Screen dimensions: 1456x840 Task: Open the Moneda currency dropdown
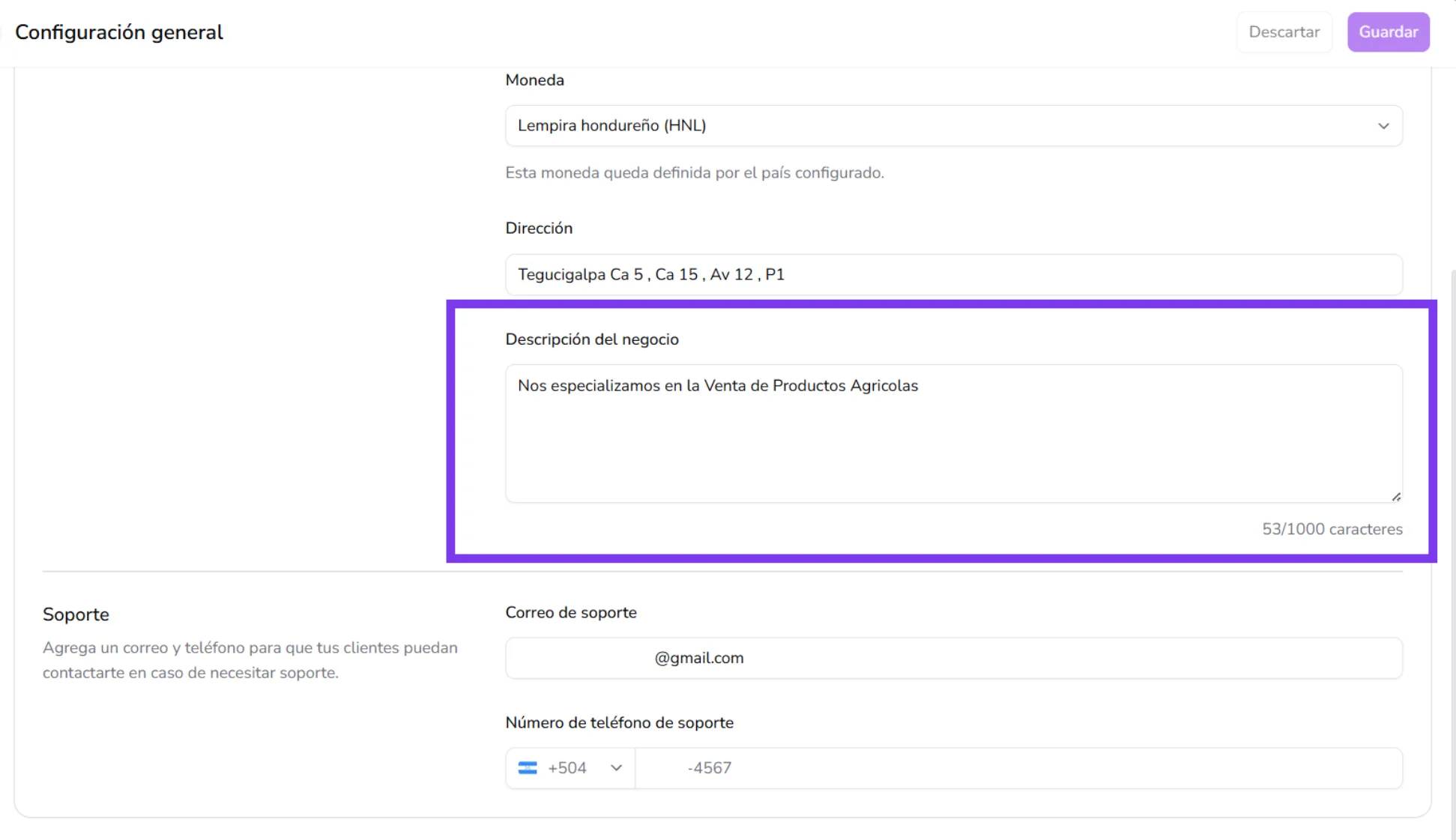coord(953,126)
